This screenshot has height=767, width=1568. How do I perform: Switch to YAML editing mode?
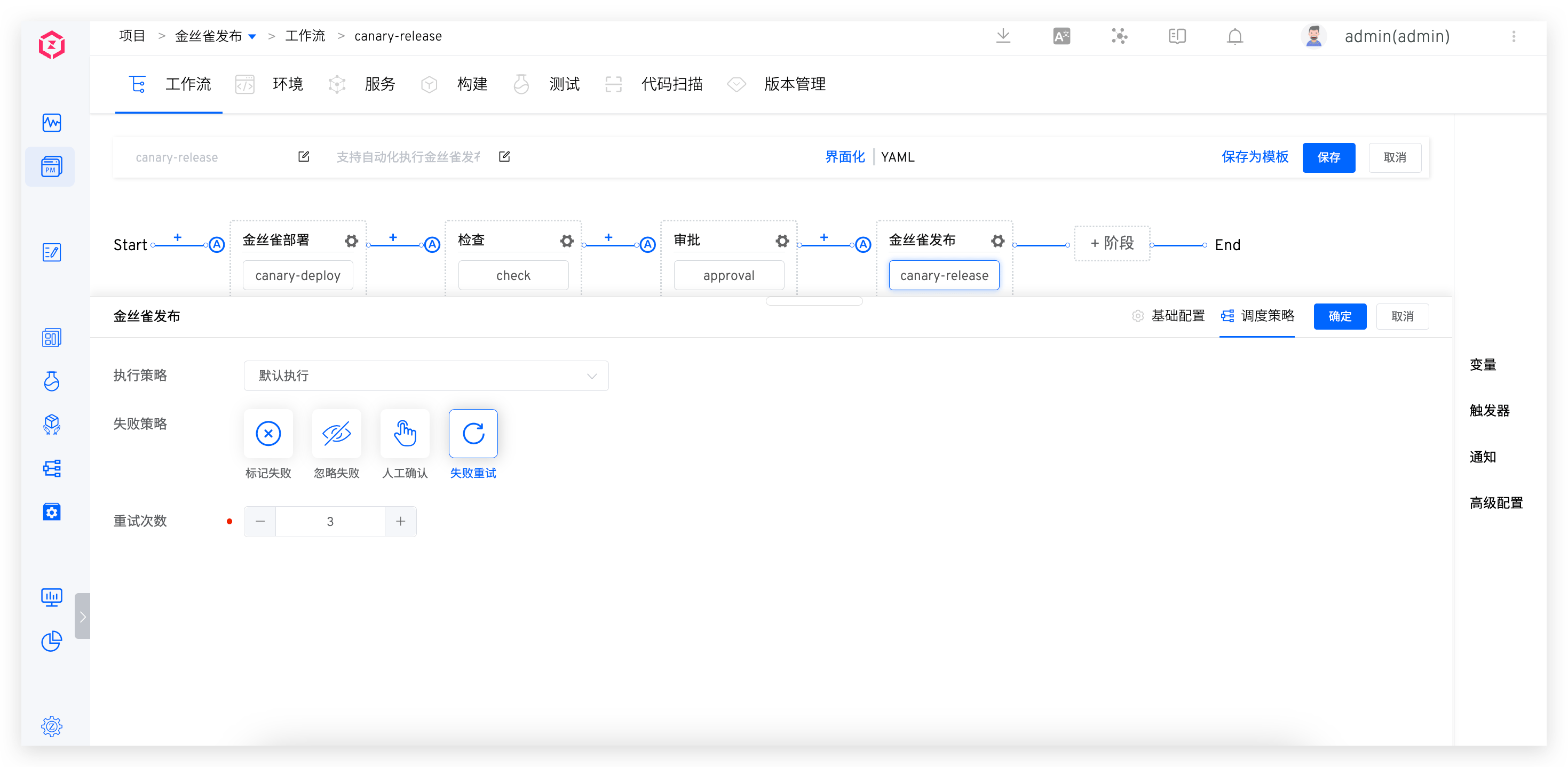(x=898, y=157)
